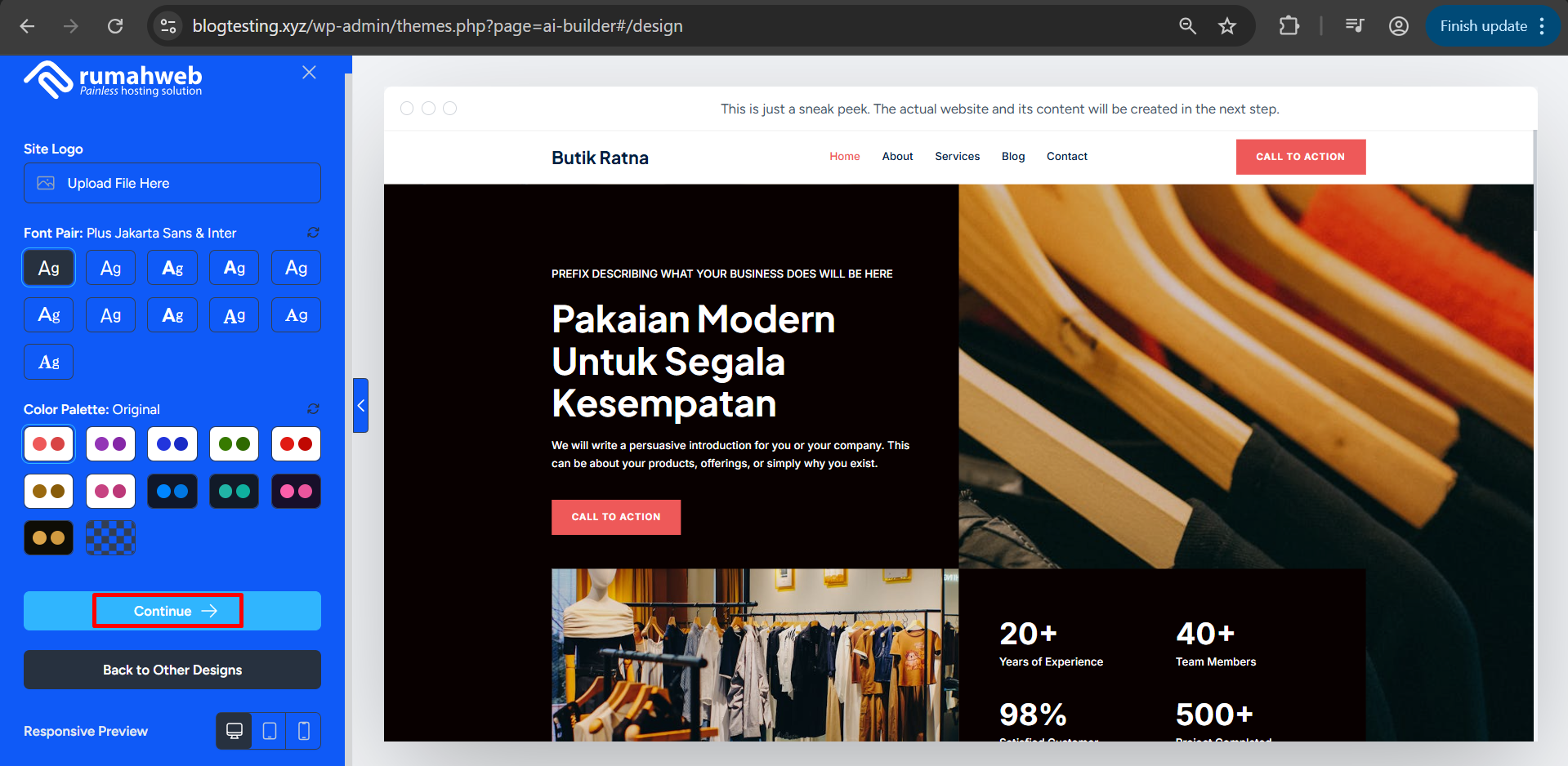Screen dimensions: 1568x766
Task: Reload the browser page
Action: (115, 26)
